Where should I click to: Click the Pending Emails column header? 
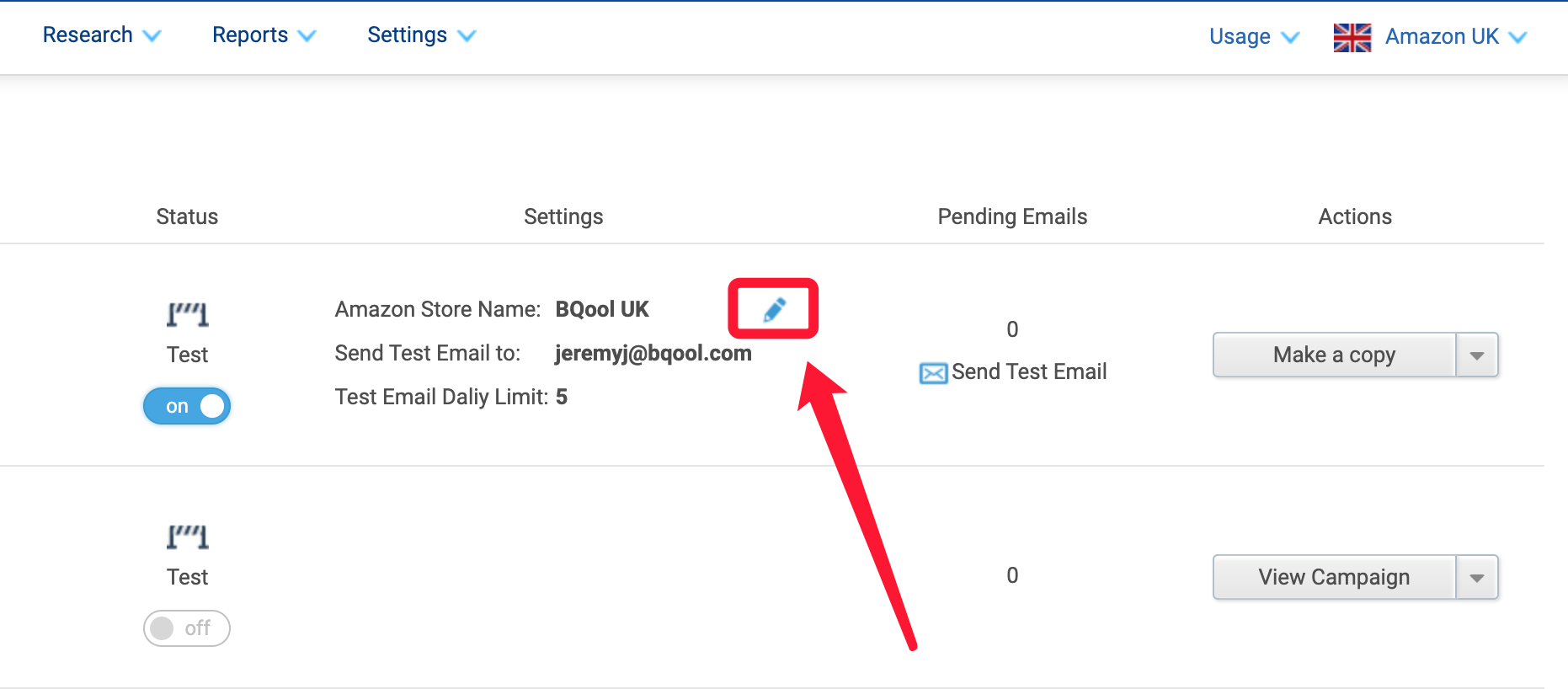[1012, 216]
